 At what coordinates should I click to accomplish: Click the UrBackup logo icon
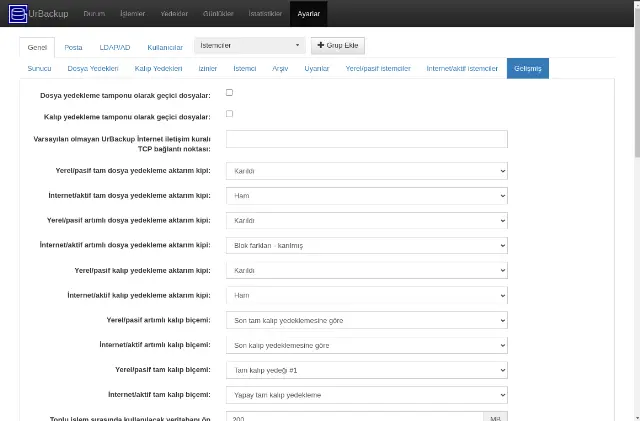18,13
